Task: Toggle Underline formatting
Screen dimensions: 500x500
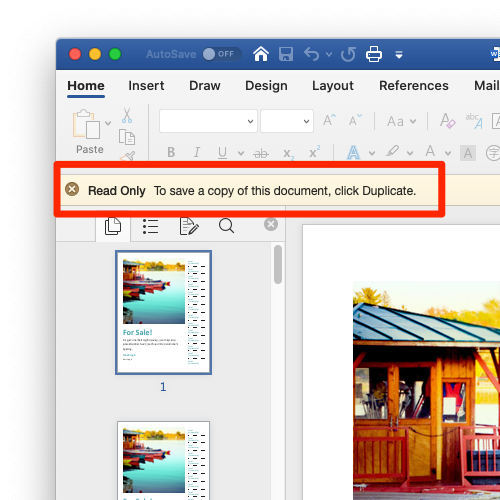Action: pos(222,153)
